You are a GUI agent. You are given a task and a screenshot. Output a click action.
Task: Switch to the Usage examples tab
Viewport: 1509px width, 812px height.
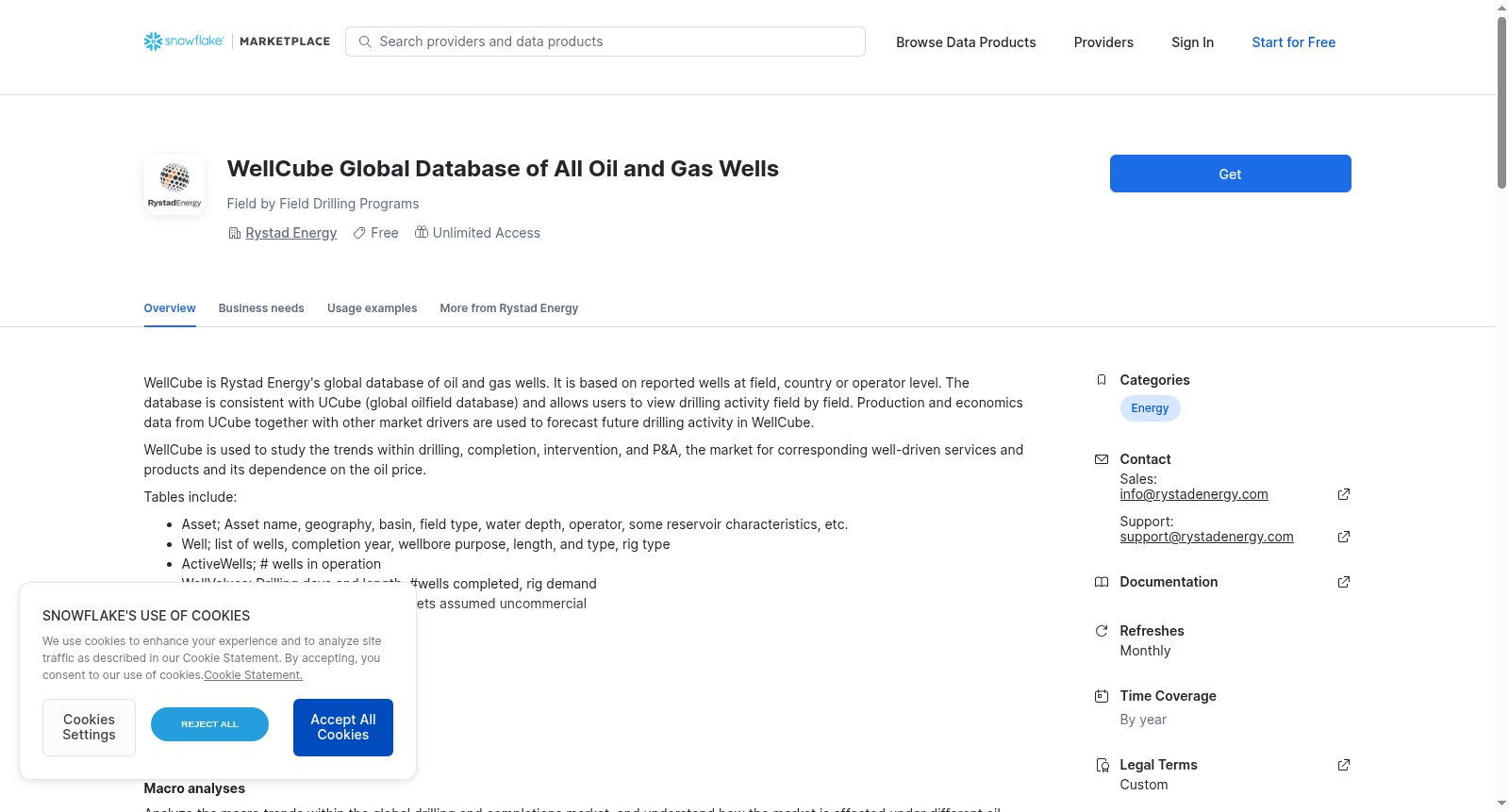coord(372,308)
